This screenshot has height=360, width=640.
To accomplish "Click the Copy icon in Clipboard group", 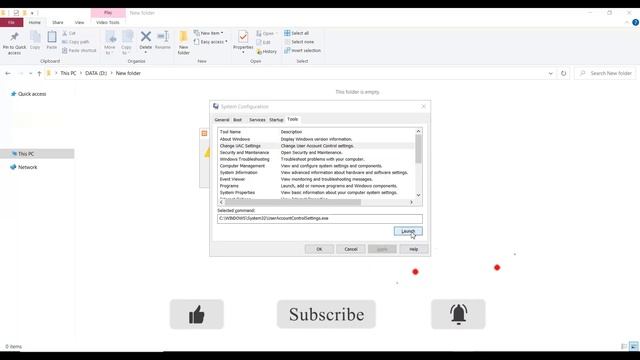I will click(36, 37).
